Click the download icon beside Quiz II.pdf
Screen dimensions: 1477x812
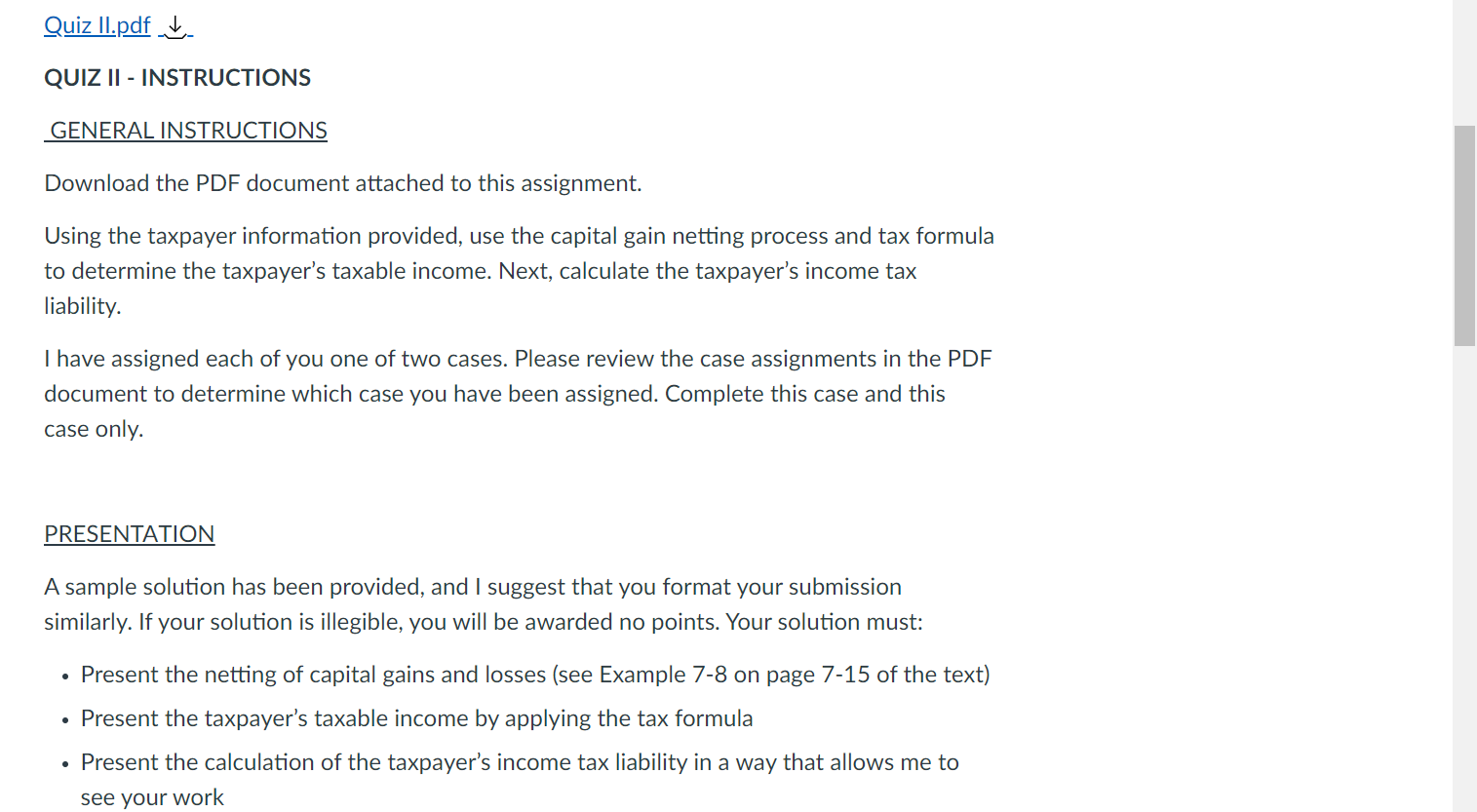tap(175, 26)
